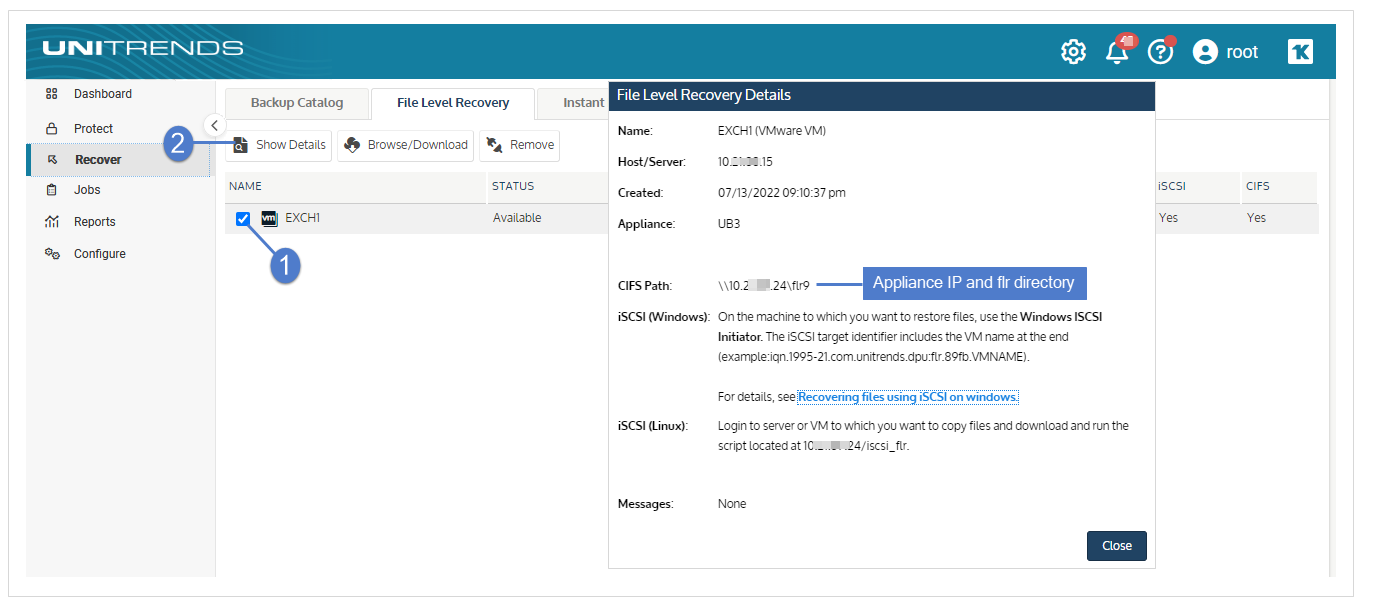
Task: Click the Recover sidebar icon
Action: 53,160
